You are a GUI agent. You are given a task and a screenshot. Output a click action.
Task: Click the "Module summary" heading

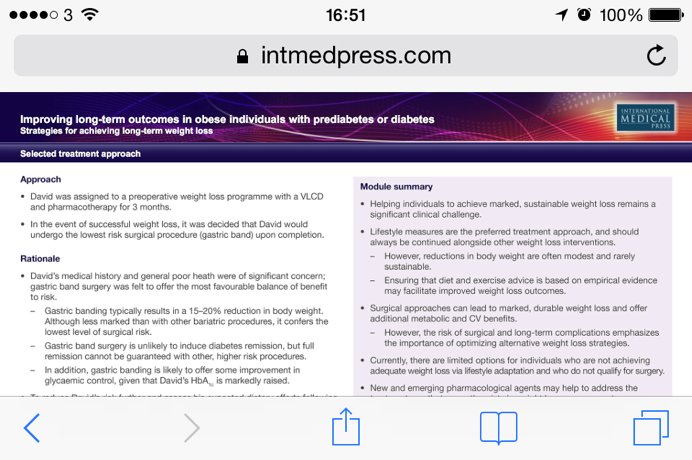point(396,187)
